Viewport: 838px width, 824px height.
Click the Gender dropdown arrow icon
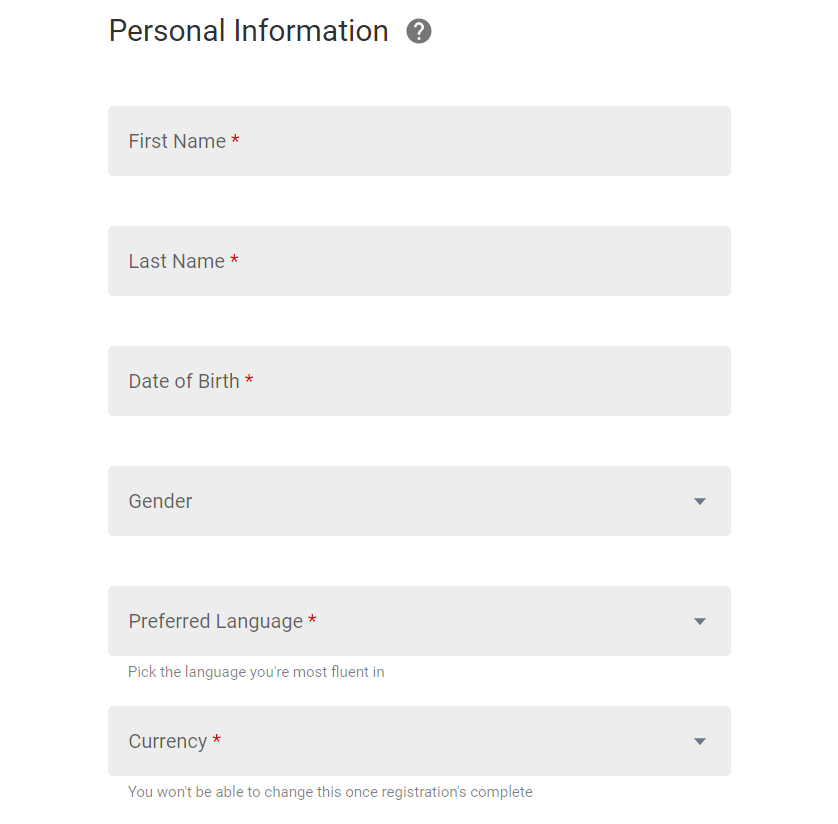(700, 501)
